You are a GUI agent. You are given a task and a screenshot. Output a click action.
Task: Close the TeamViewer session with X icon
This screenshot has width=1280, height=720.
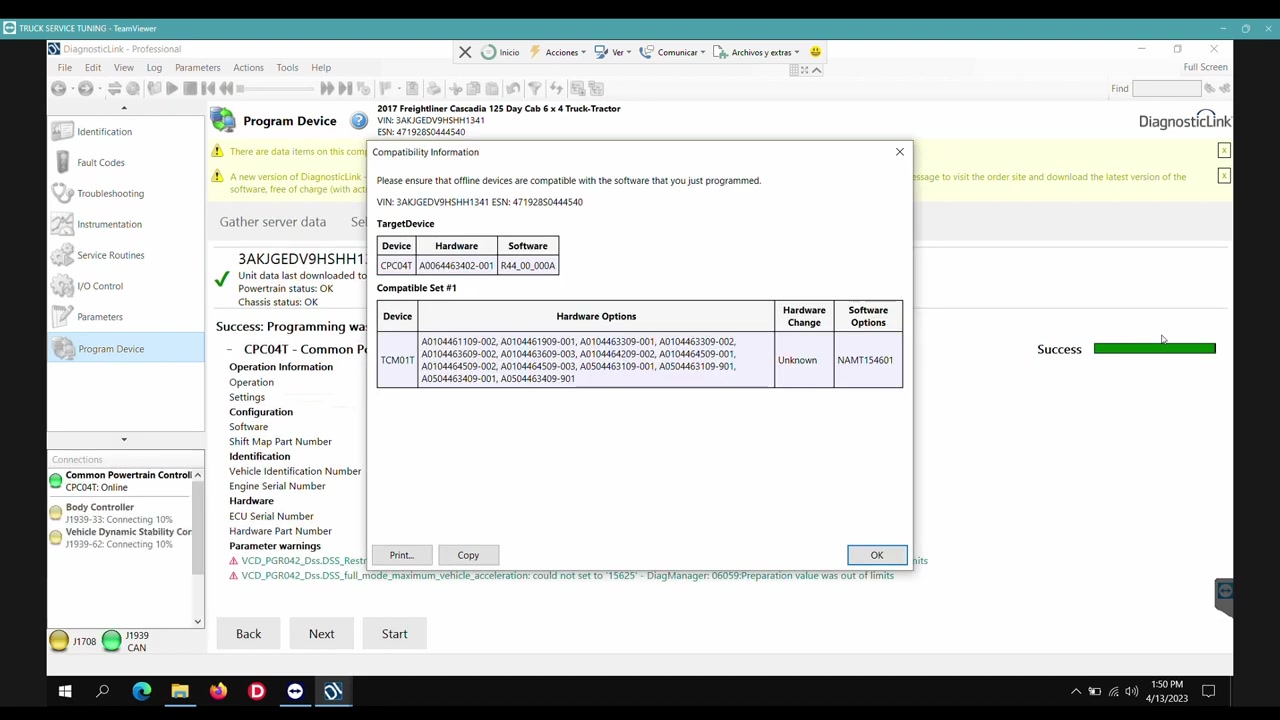click(x=465, y=52)
